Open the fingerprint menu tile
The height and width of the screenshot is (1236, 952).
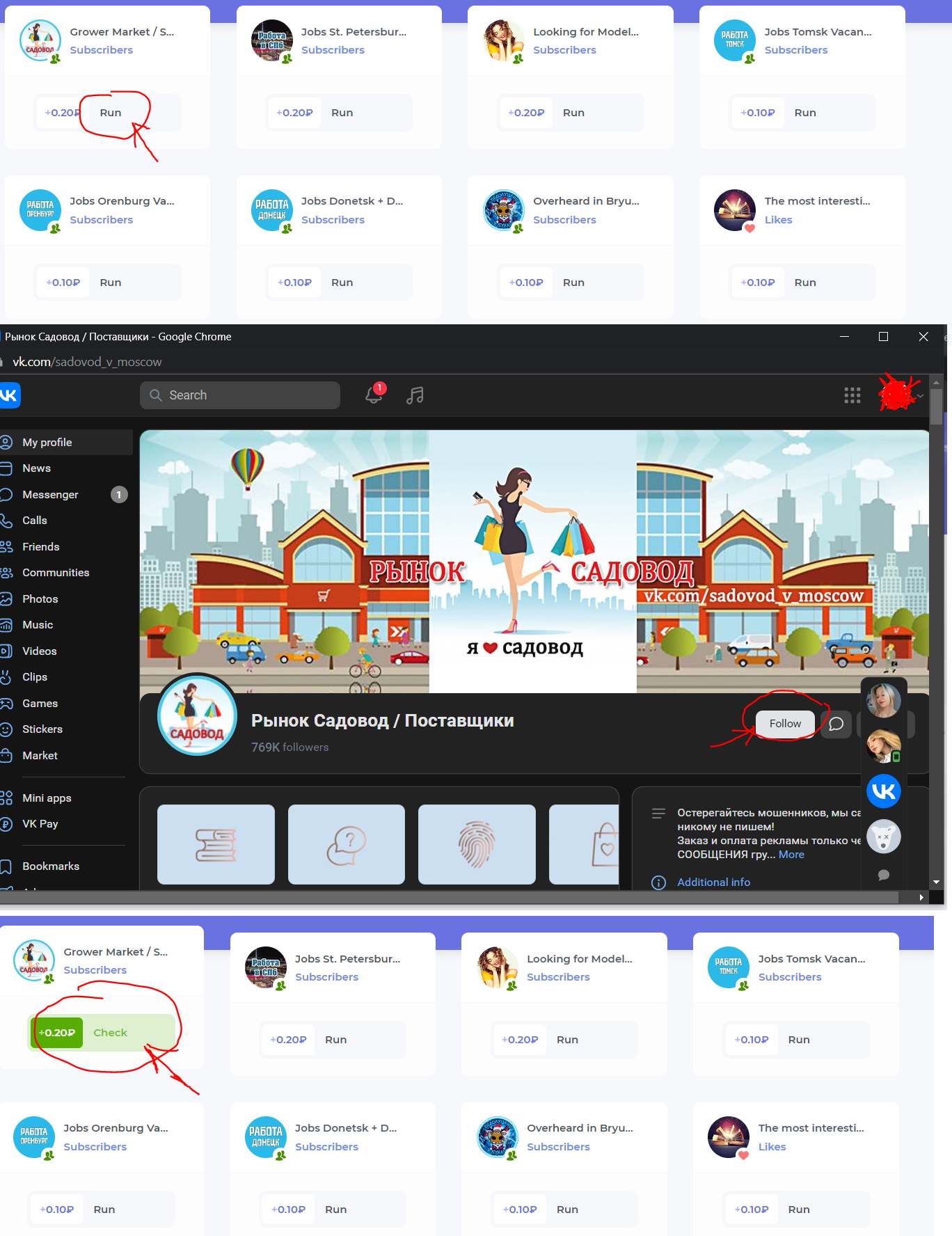point(477,845)
